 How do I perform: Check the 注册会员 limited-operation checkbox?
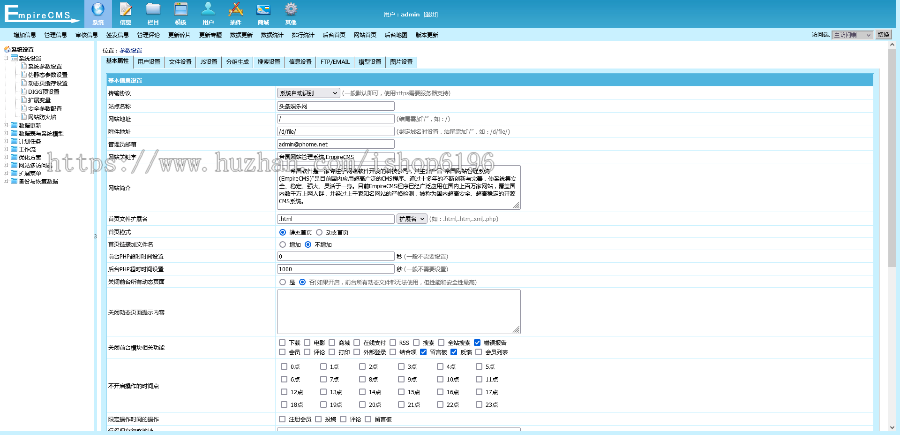click(x=282, y=419)
